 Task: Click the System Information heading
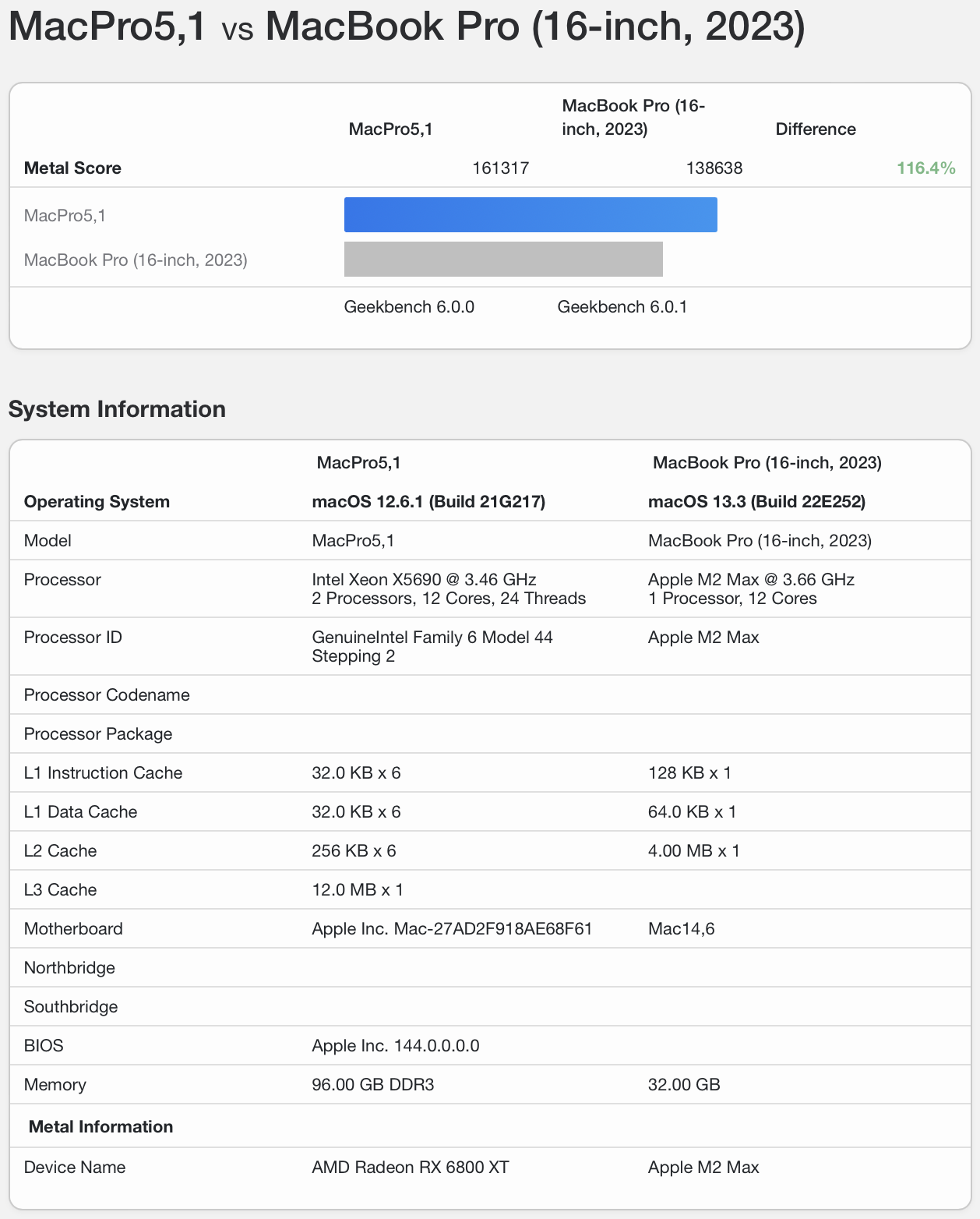click(117, 409)
